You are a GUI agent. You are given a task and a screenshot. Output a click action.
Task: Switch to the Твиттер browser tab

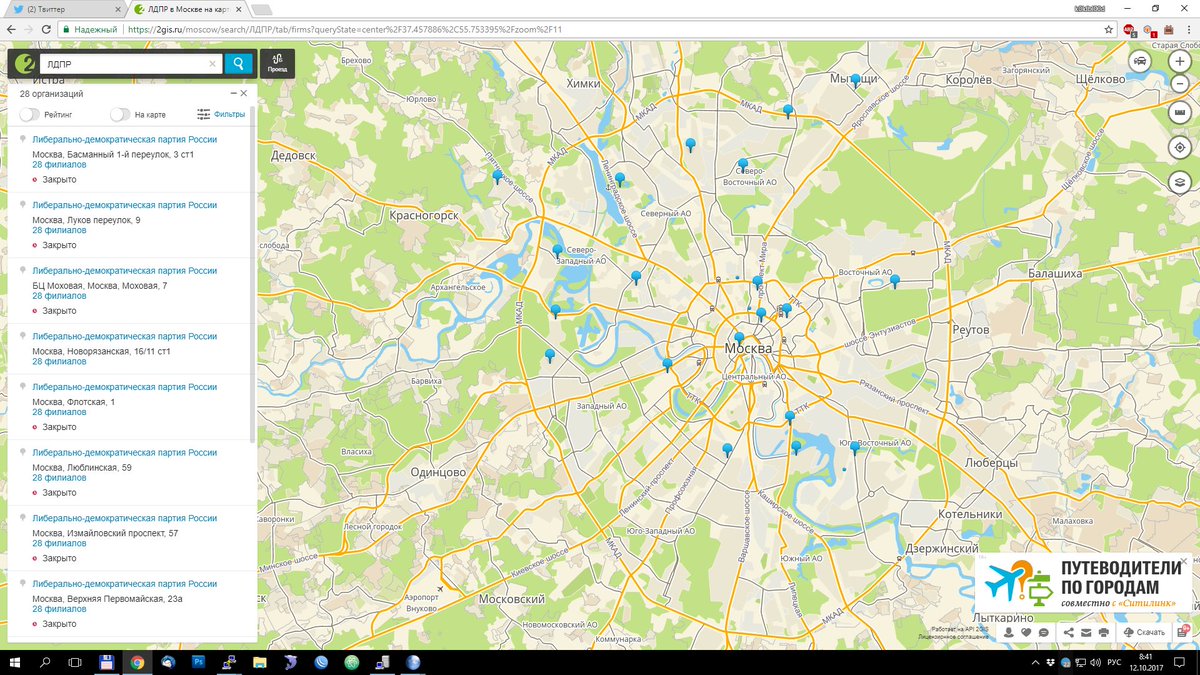tap(64, 9)
